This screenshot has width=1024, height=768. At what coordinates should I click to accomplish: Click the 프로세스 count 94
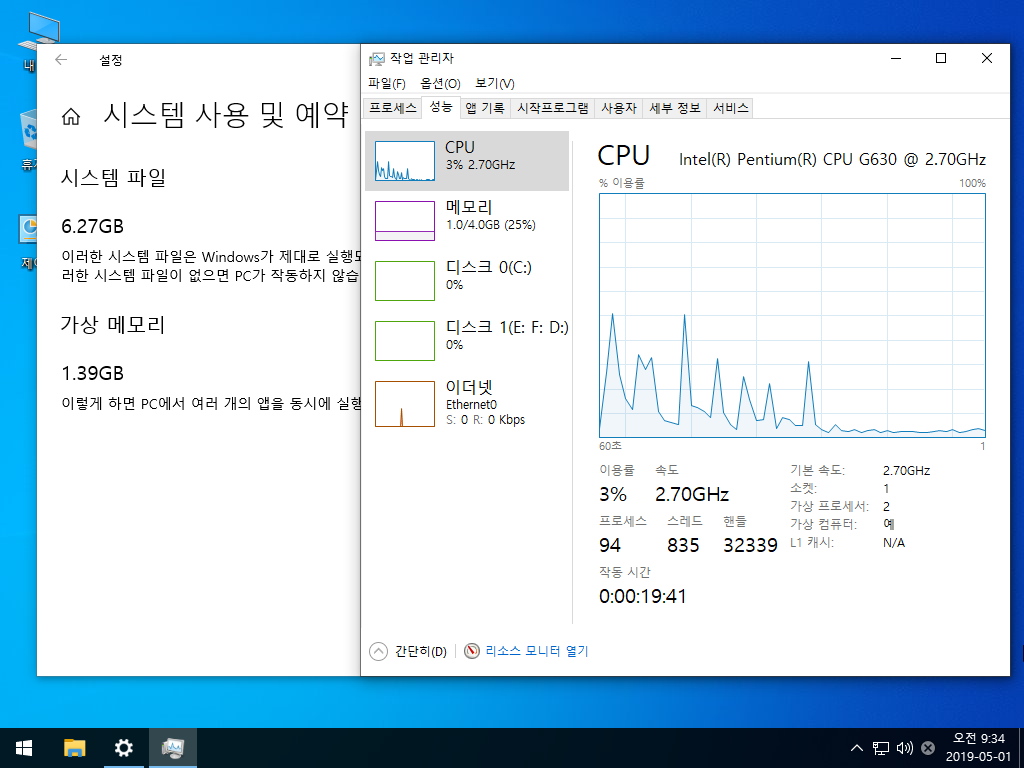pyautogui.click(x=610, y=545)
